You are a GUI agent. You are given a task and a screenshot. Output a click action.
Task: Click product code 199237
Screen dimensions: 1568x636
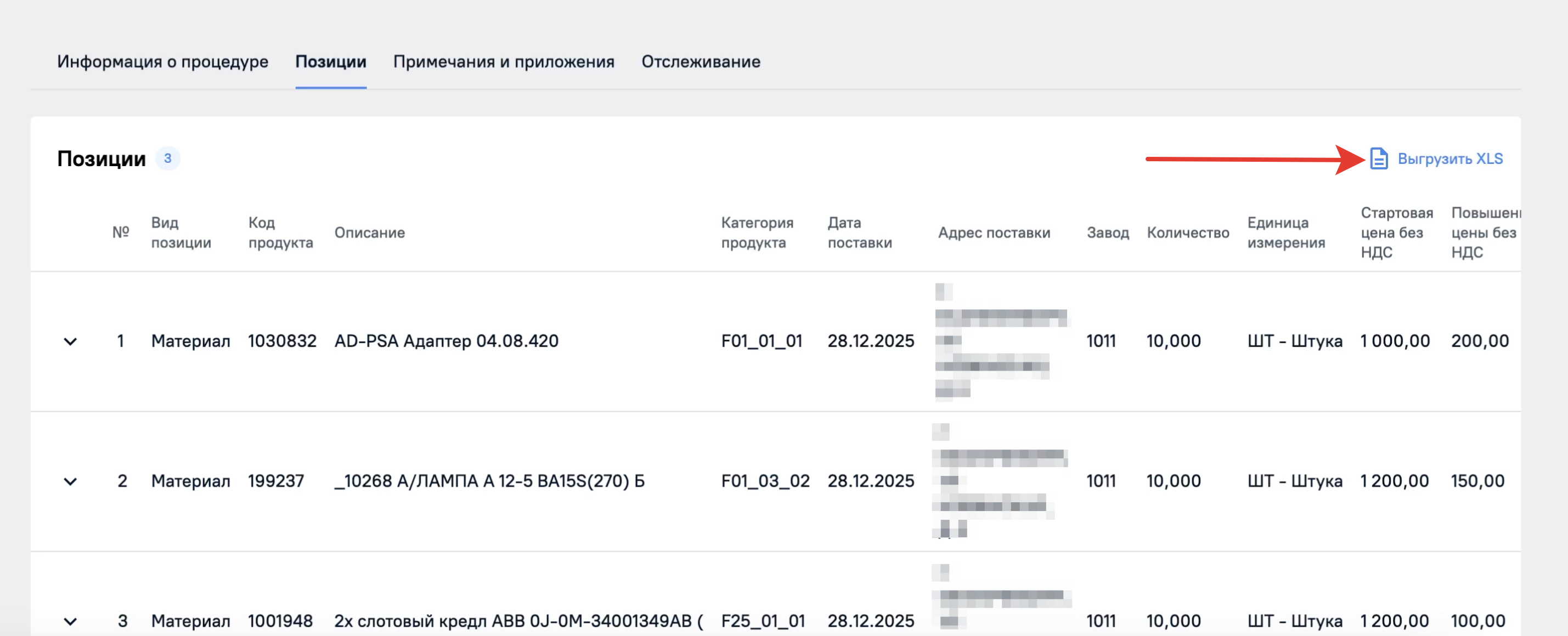pyautogui.click(x=275, y=481)
